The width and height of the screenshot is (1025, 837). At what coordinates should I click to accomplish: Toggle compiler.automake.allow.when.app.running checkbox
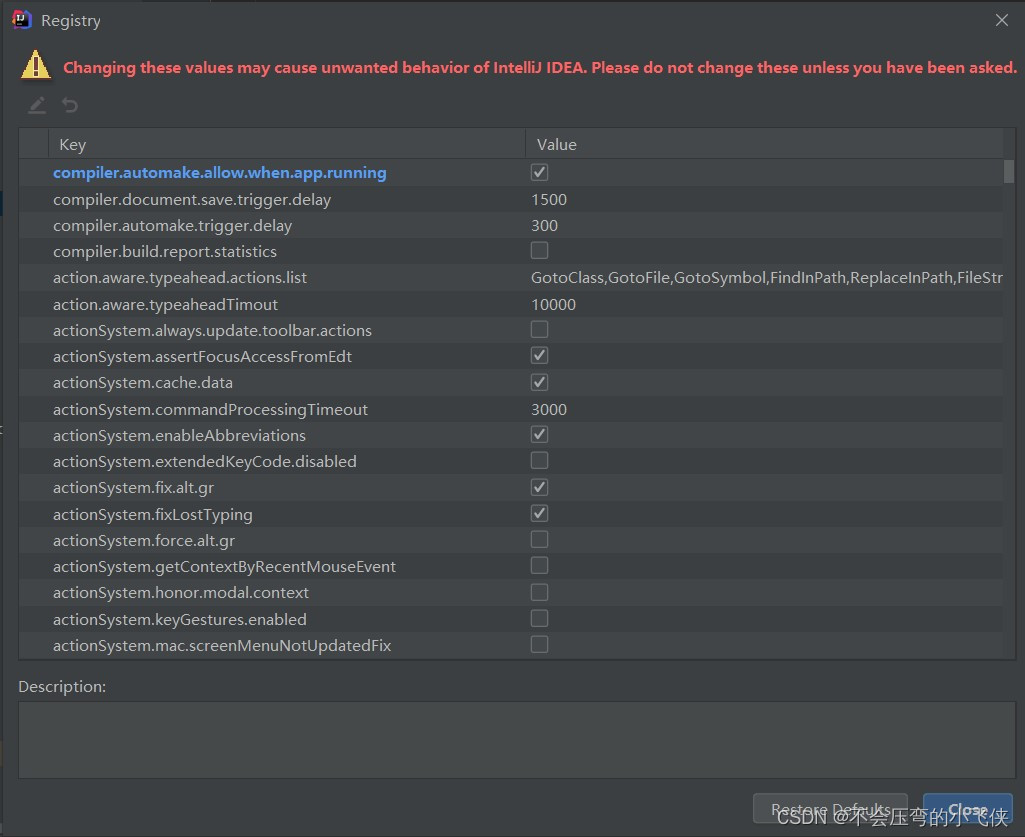pos(539,173)
